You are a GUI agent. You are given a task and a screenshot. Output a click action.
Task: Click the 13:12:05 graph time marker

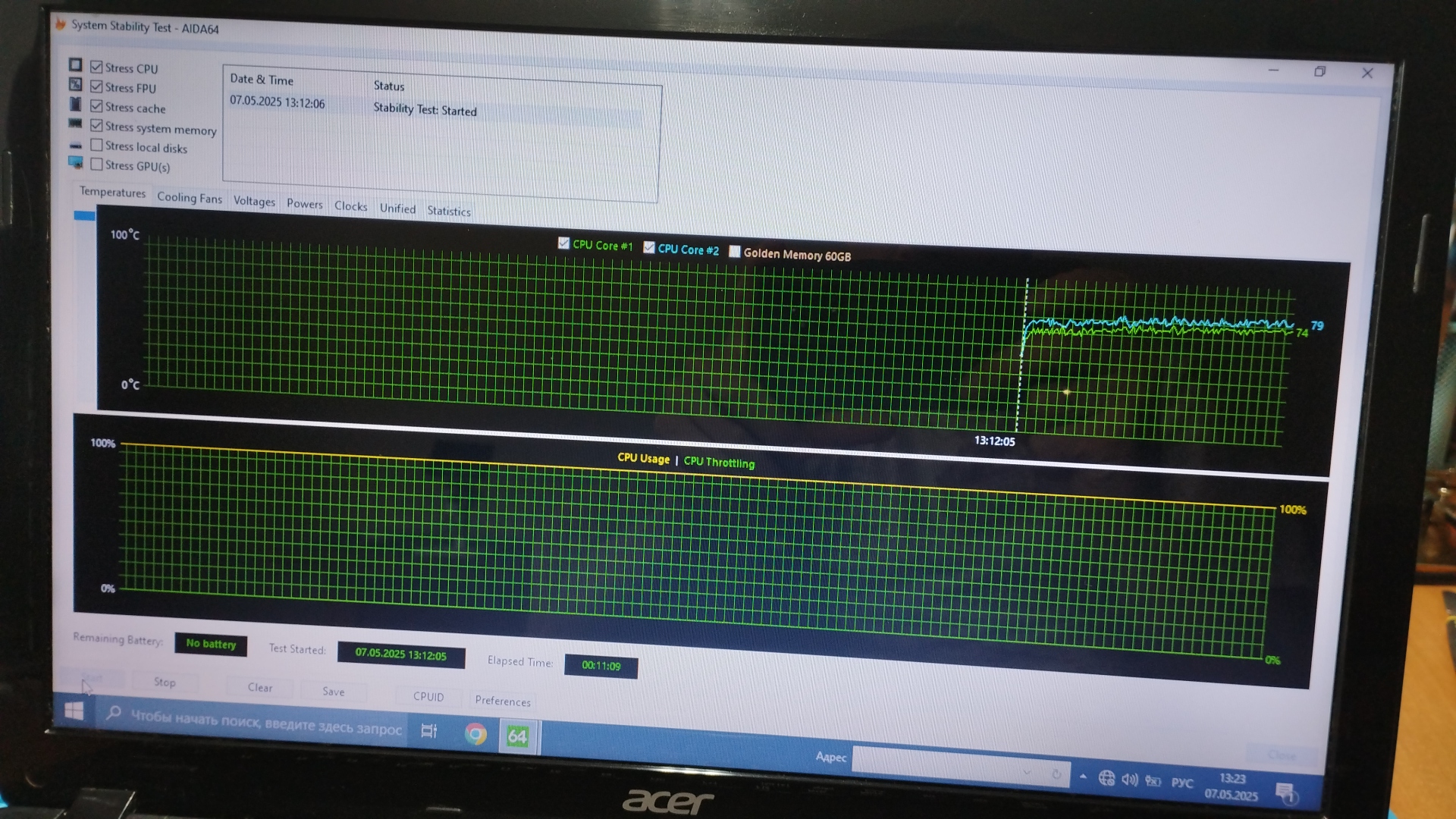[994, 441]
